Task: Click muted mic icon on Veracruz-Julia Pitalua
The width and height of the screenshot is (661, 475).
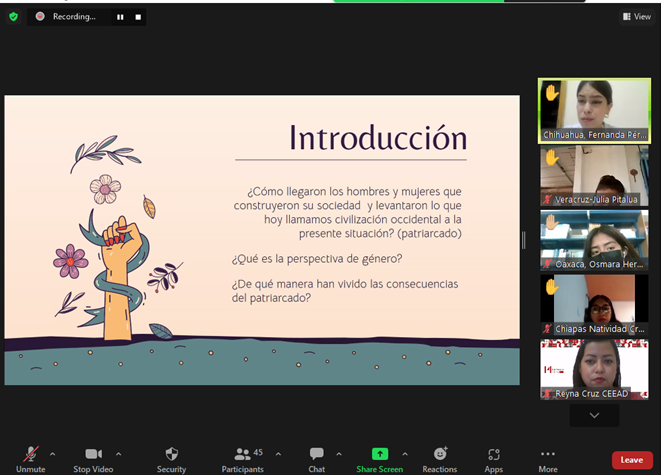Action: 547,199
